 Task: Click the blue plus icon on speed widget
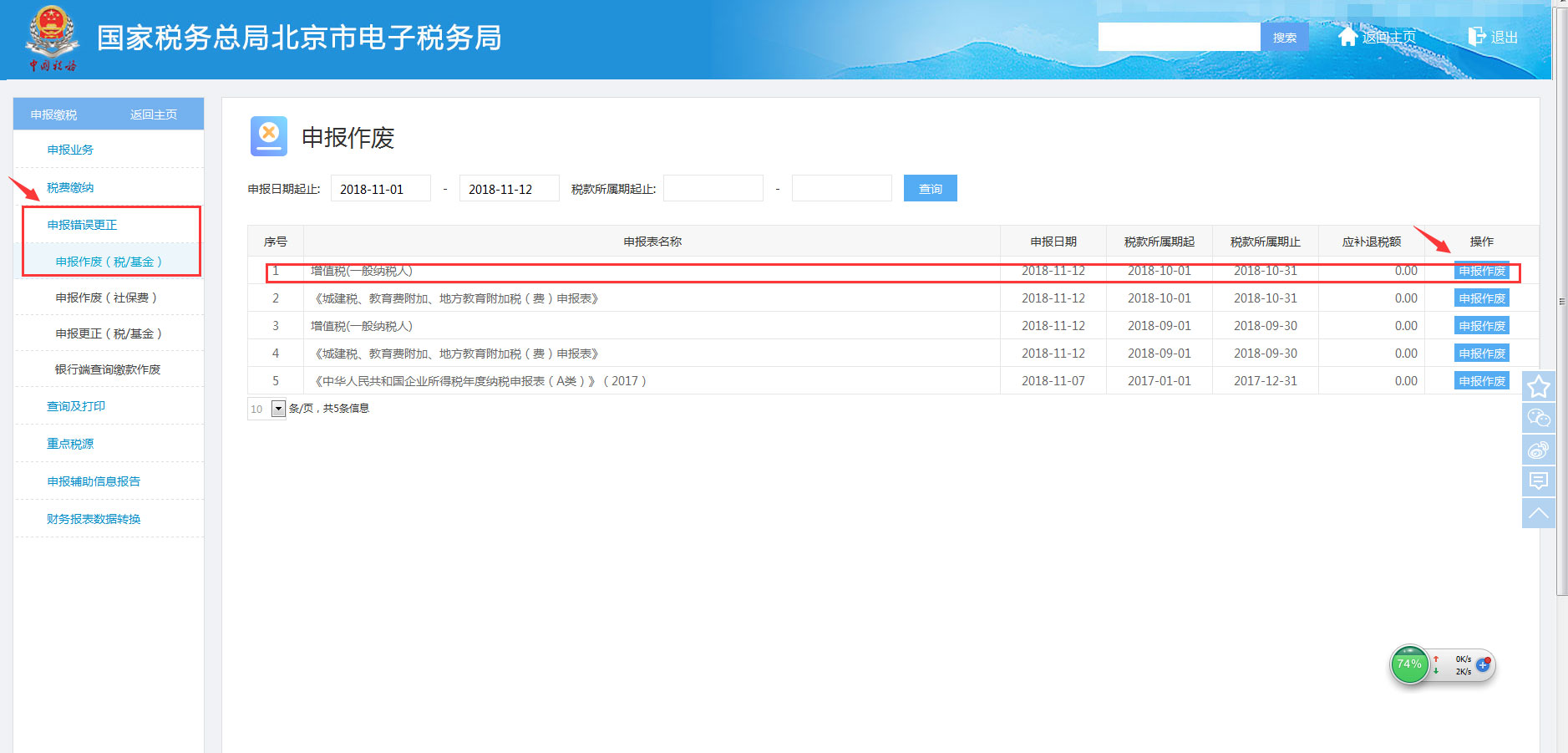1483,665
